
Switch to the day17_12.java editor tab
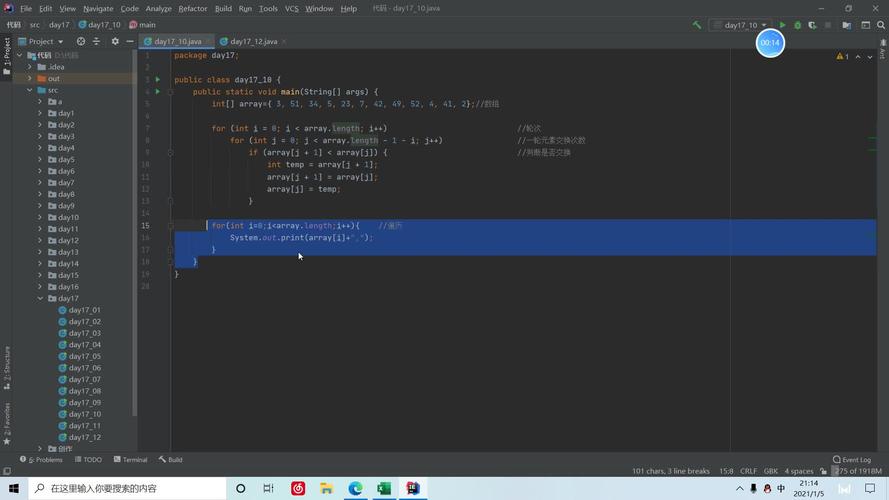click(x=253, y=41)
